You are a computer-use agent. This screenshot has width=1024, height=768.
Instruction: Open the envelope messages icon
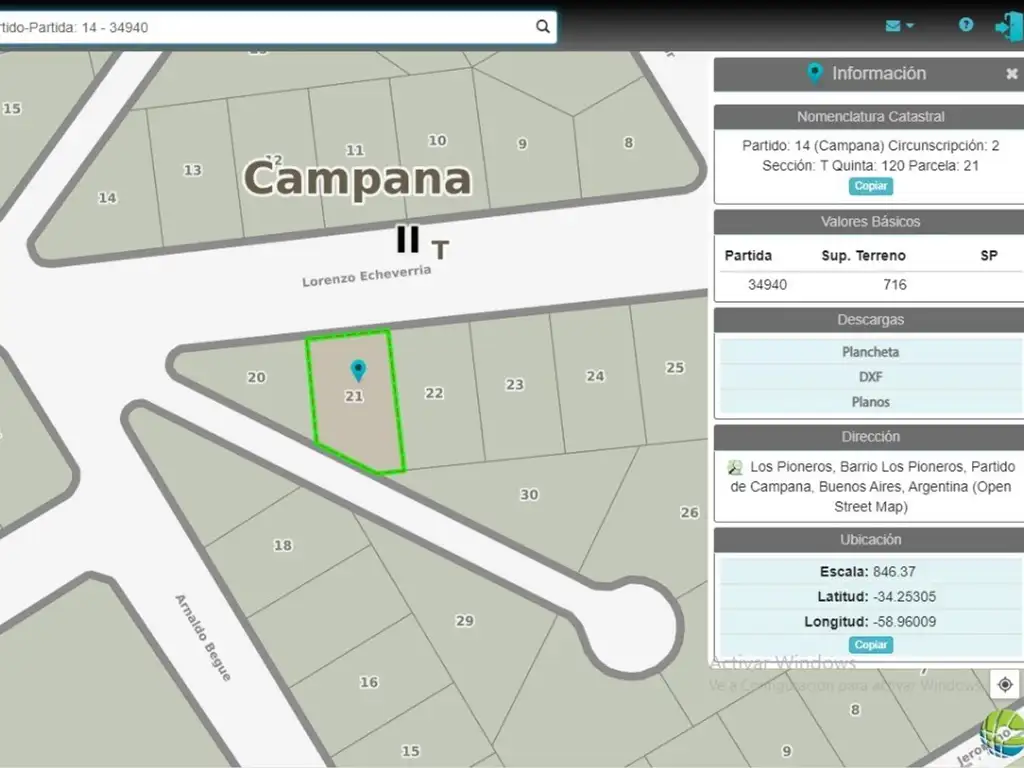(x=893, y=25)
